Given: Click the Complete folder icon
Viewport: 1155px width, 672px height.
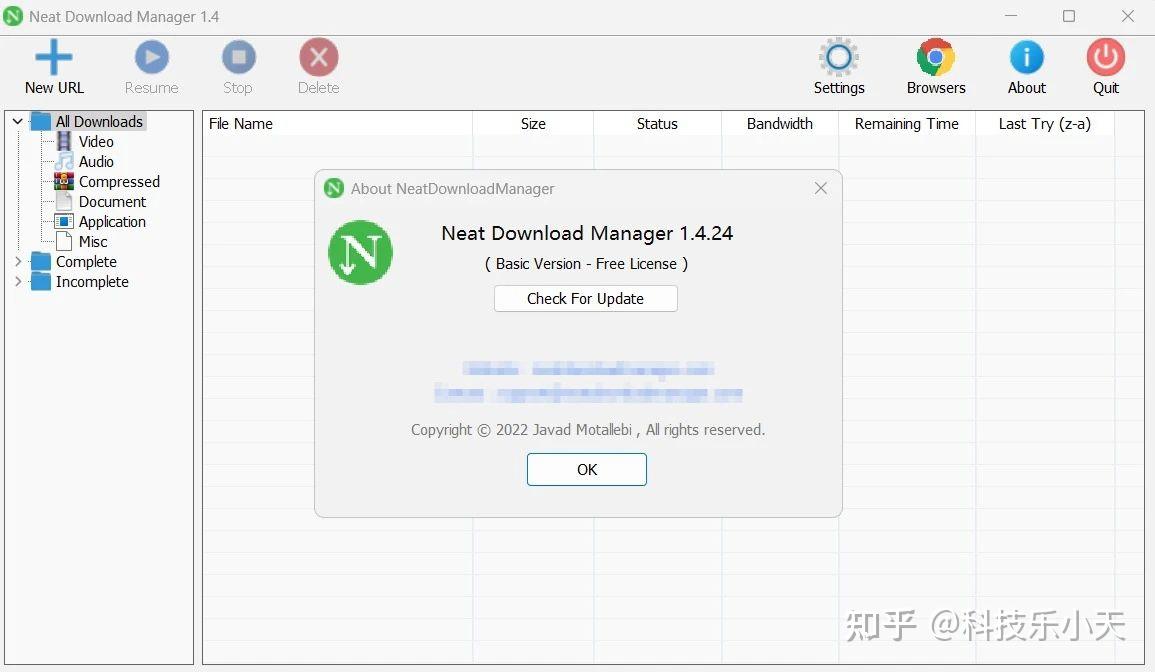Looking at the screenshot, I should coord(41,262).
